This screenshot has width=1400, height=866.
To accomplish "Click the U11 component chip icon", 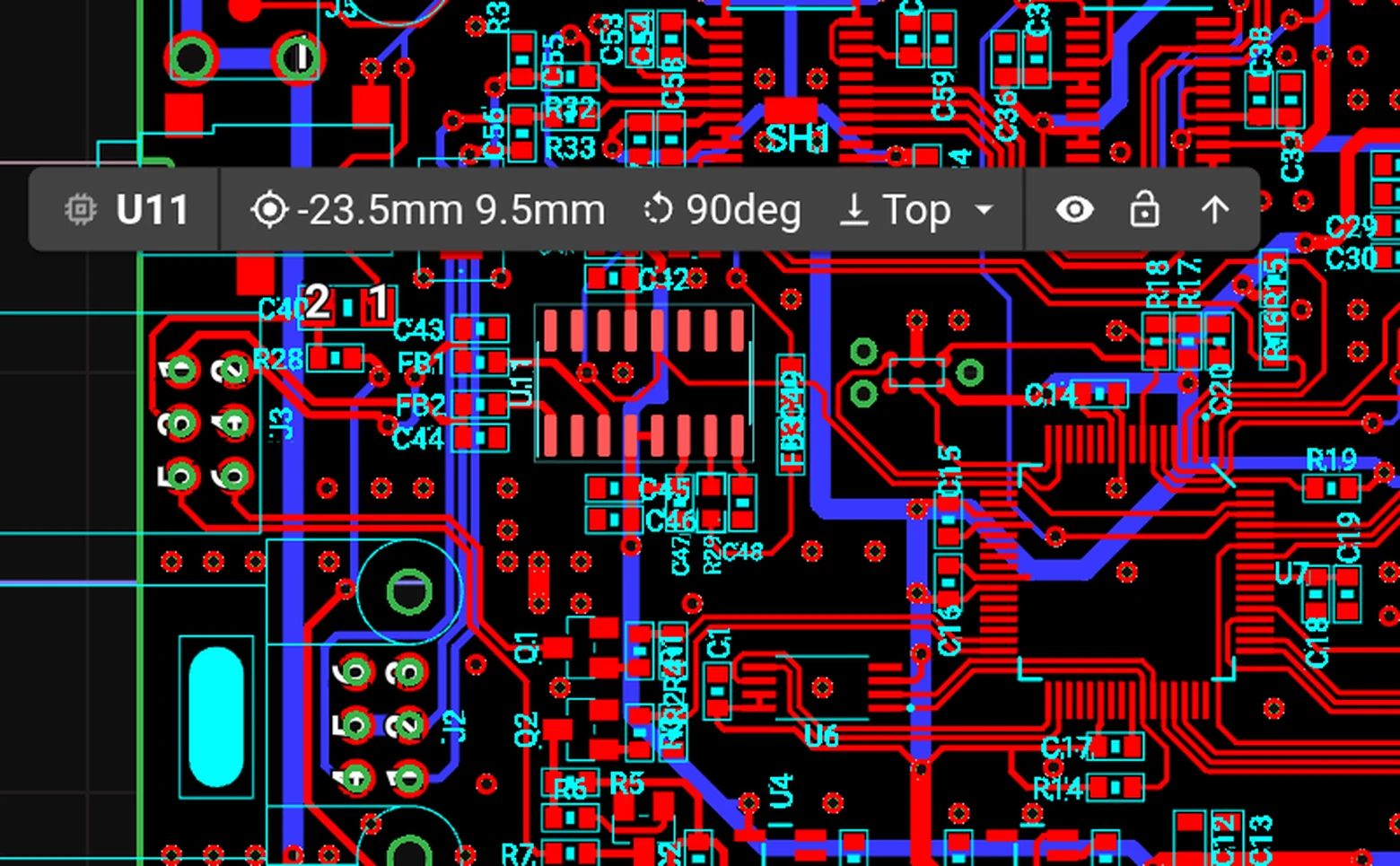I will click(x=80, y=210).
